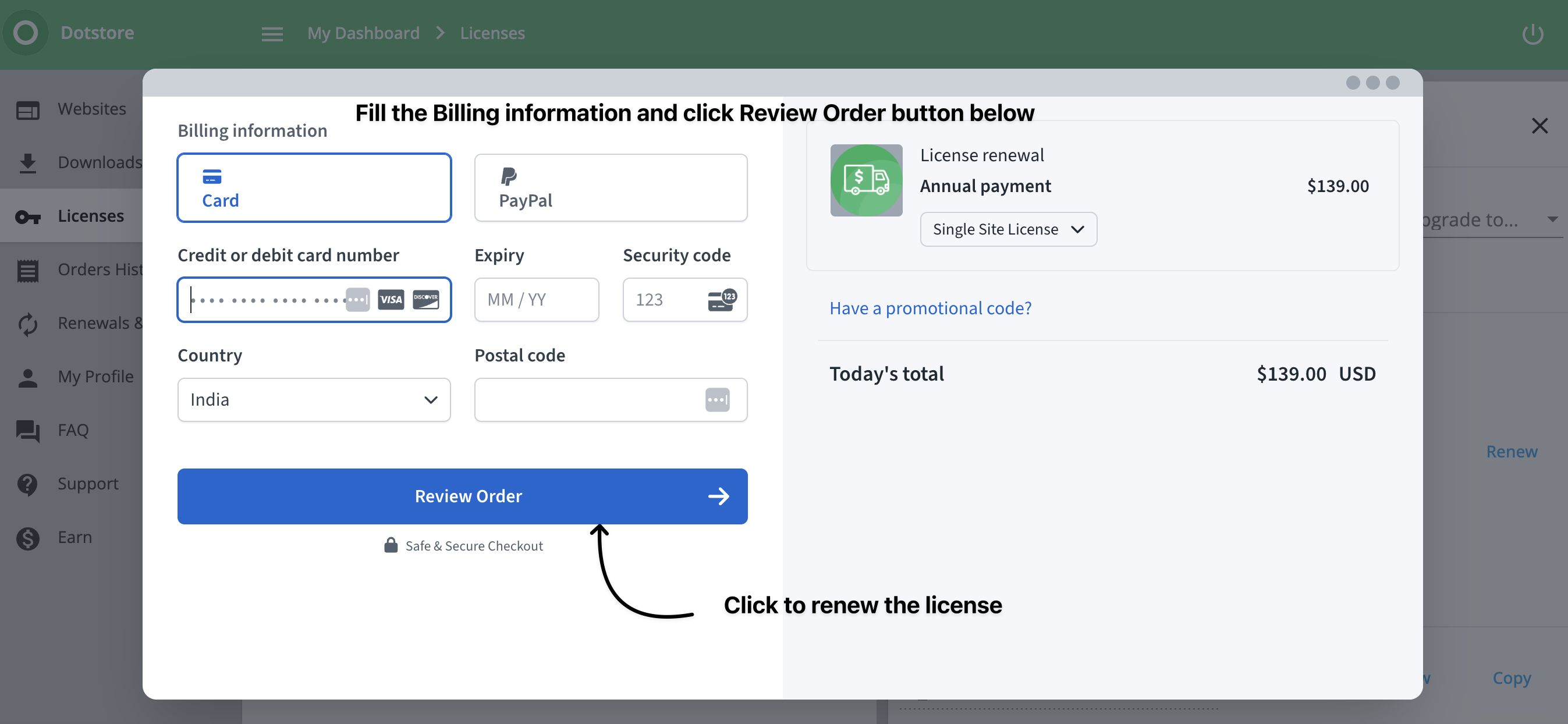Click the $139.00 annual payment price
Image resolution: width=1568 pixels, height=724 pixels.
1338,186
